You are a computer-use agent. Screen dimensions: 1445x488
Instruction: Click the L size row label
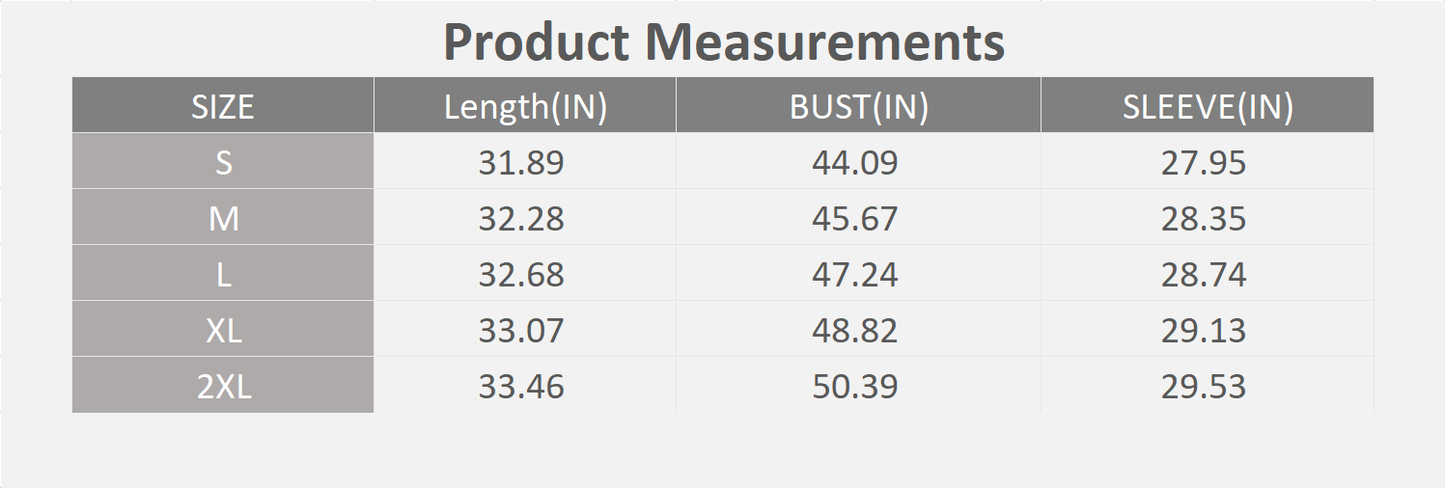(x=223, y=274)
